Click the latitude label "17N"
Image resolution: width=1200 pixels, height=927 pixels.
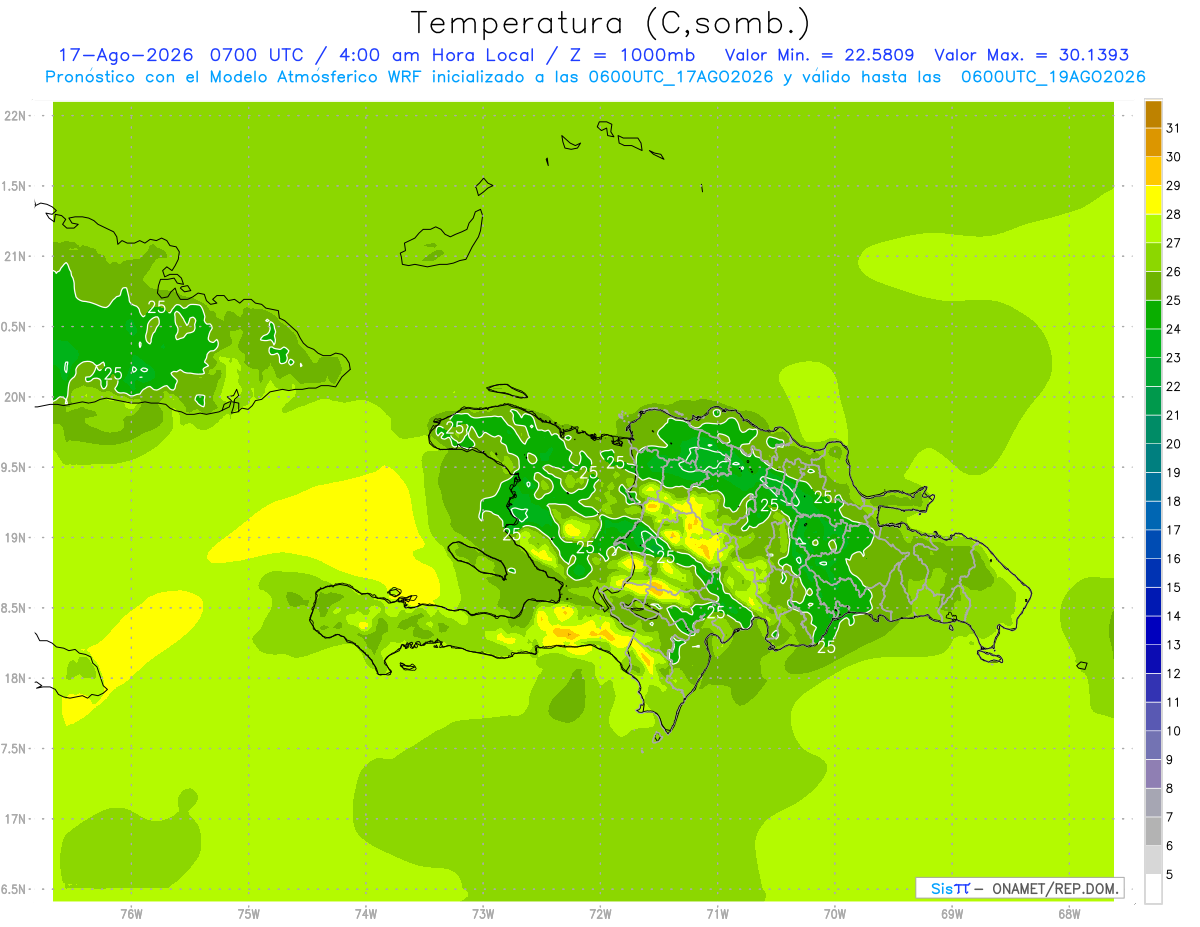point(14,819)
